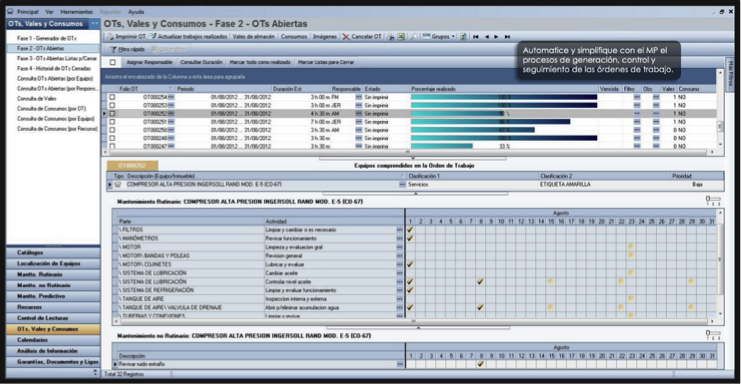Expand the Análisis de Información section
The height and width of the screenshot is (384, 741).
(53, 351)
